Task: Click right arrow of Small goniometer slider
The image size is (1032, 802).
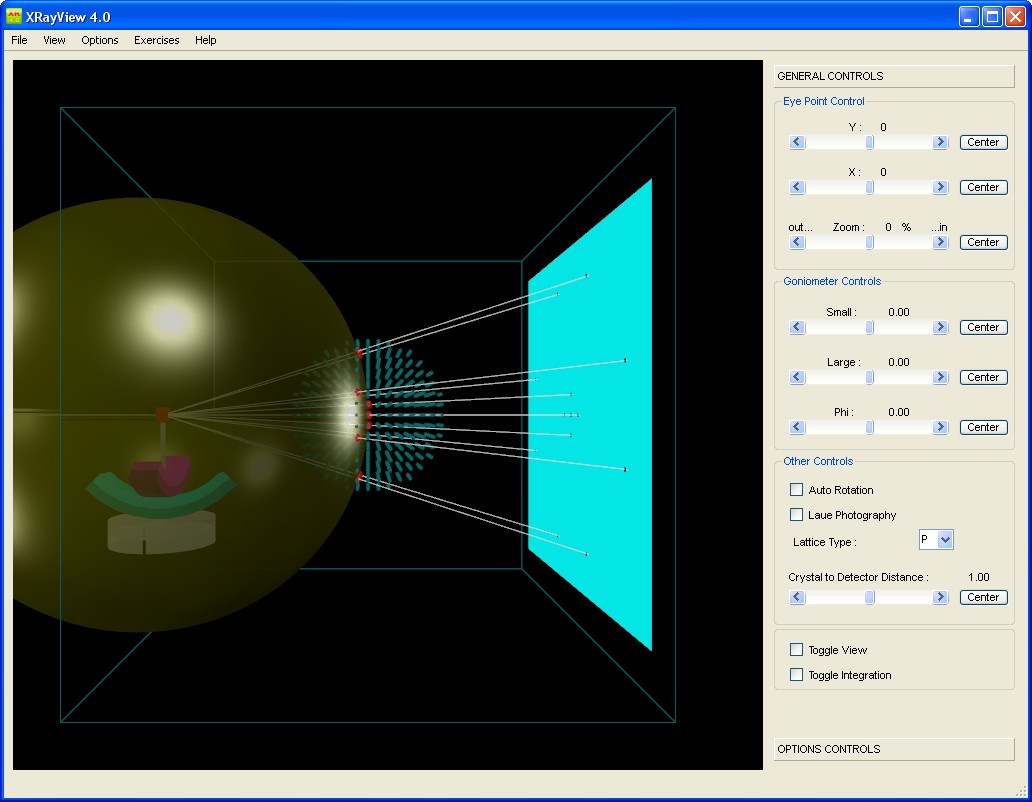Action: tap(941, 327)
